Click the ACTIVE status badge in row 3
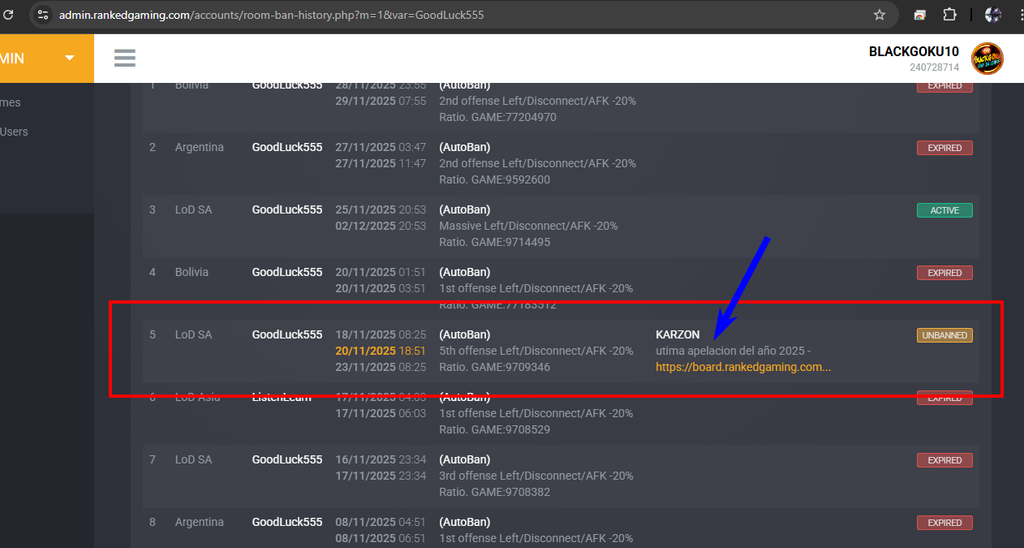1024x548 pixels. pyautogui.click(x=944, y=210)
